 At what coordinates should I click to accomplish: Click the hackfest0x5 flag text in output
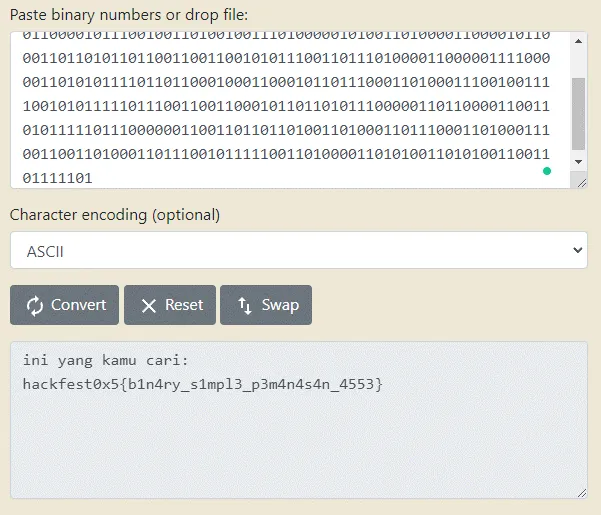[x=202, y=384]
